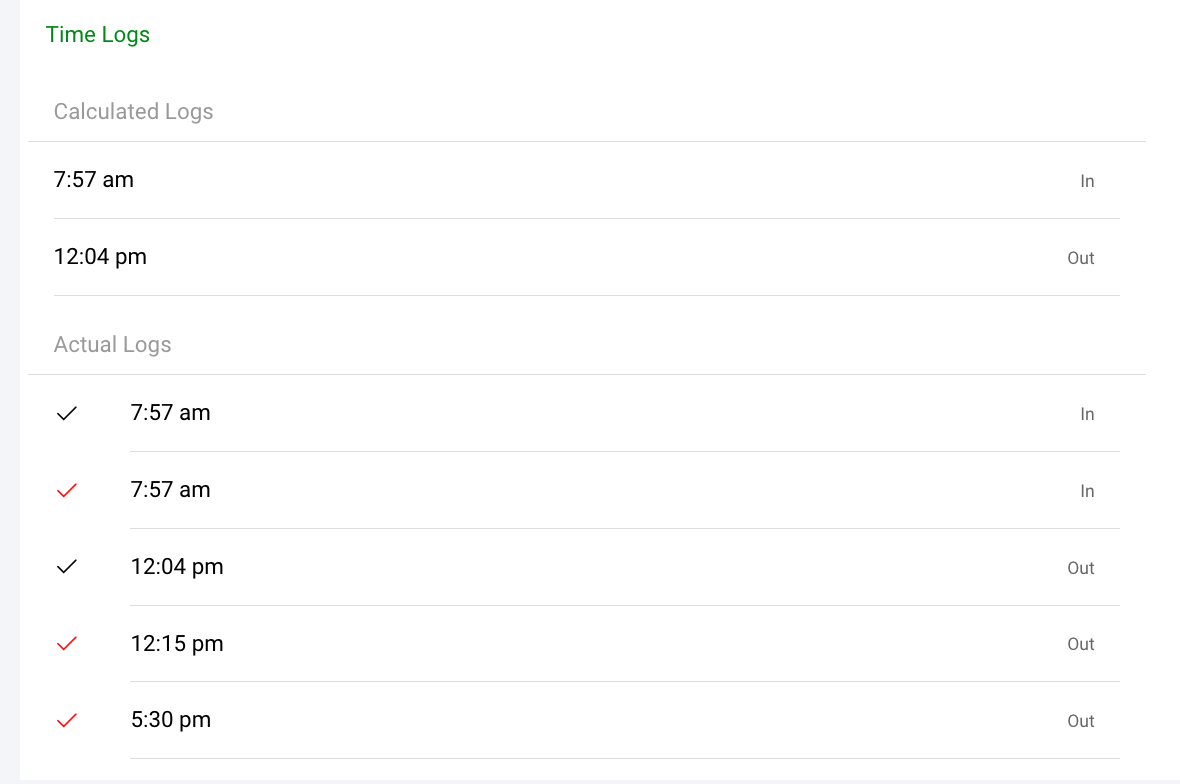Viewport: 1180px width, 784px height.
Task: Open the 12:04 pm entry under Calculated Logs
Action: pos(100,257)
